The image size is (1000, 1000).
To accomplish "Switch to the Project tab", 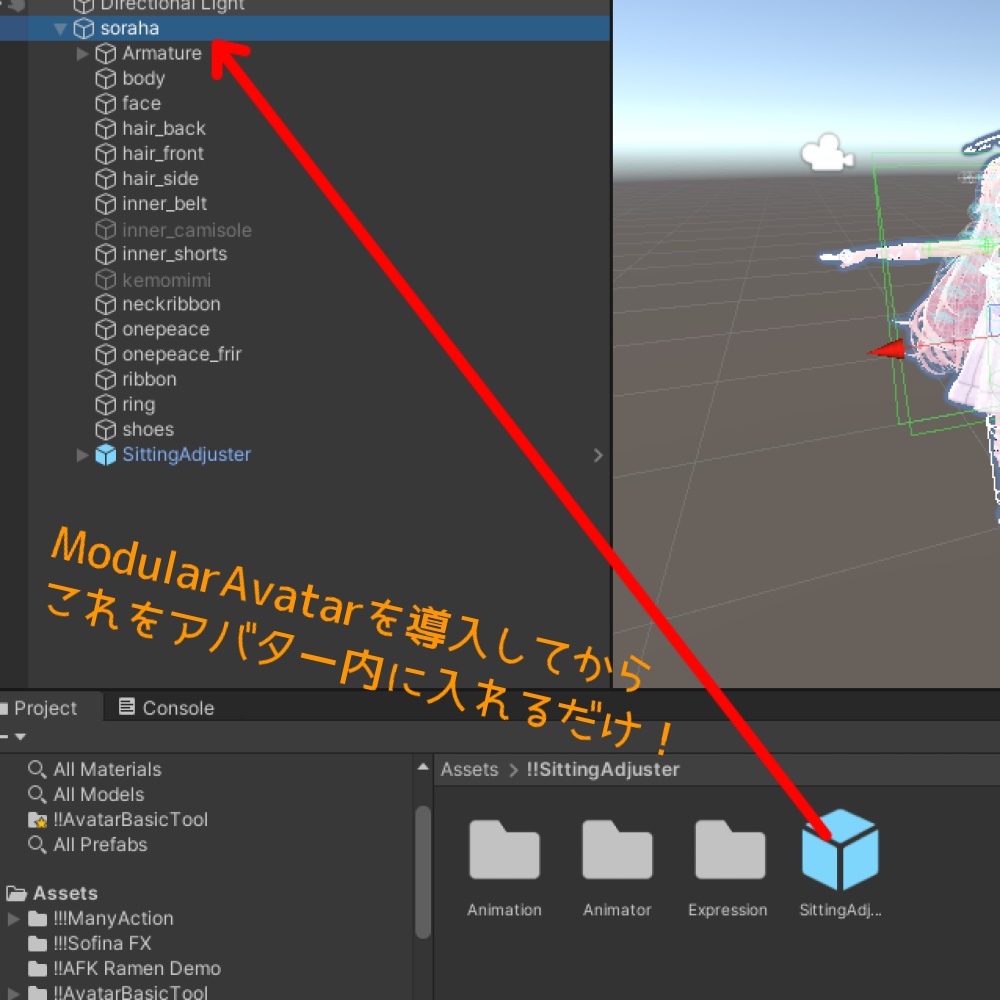I will (46, 708).
